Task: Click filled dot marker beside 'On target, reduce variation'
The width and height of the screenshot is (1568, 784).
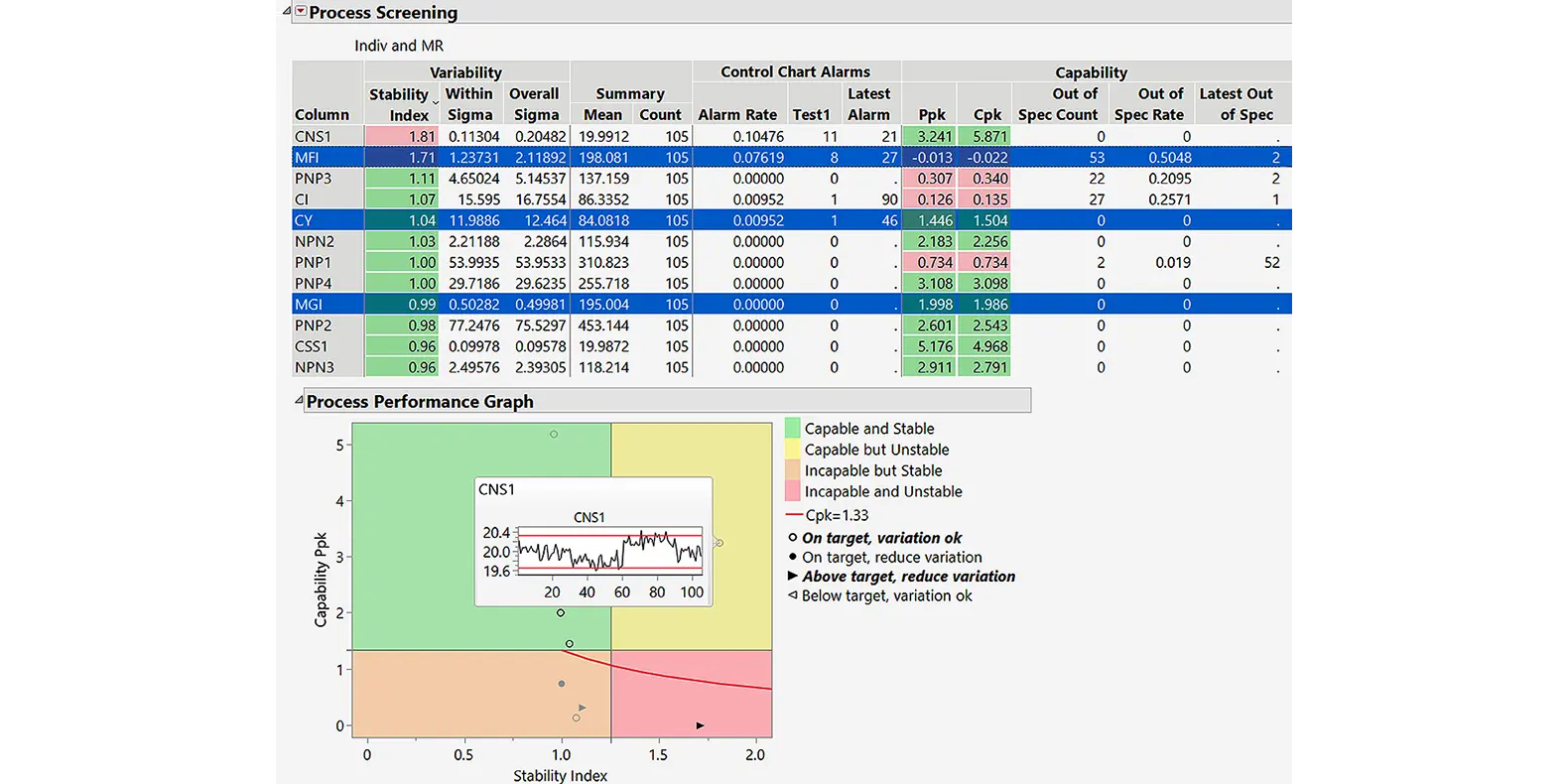Action: (792, 557)
